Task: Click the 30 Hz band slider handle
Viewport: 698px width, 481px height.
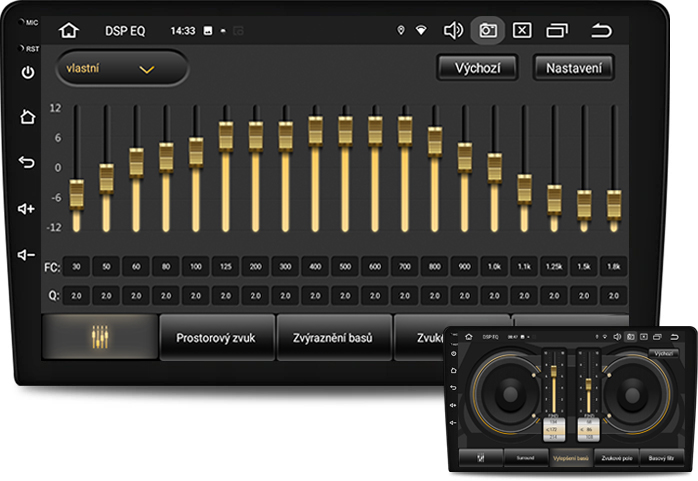Action: pyautogui.click(x=76, y=192)
